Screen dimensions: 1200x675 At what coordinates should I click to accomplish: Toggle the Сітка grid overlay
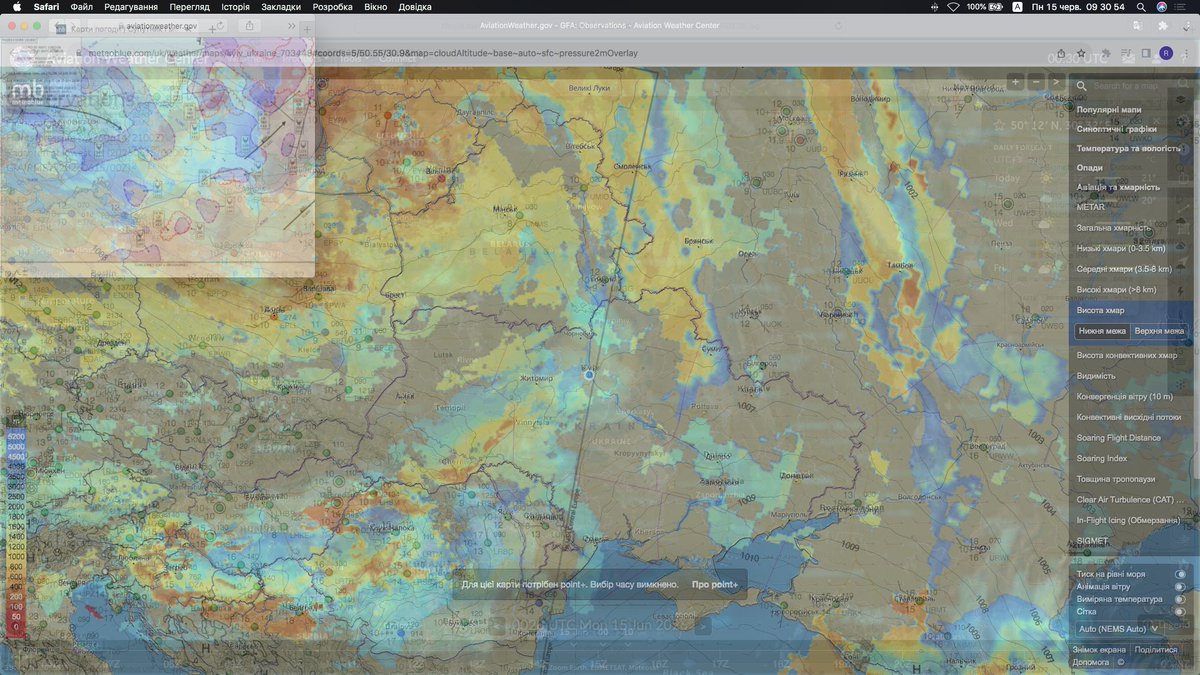pyautogui.click(x=1181, y=611)
